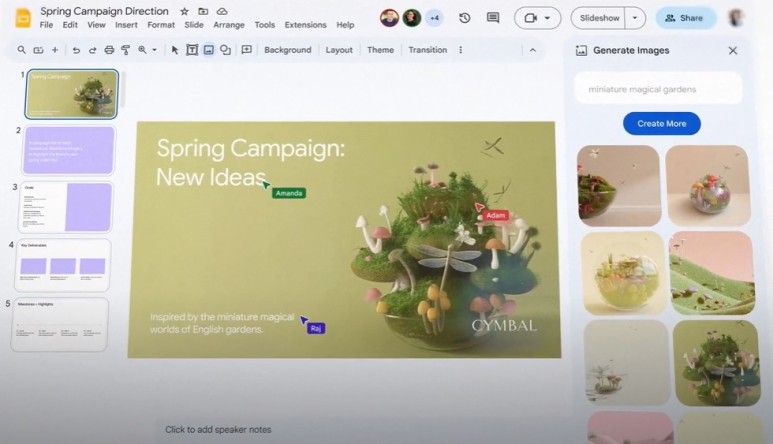Open the Arrange menu

tap(228, 25)
